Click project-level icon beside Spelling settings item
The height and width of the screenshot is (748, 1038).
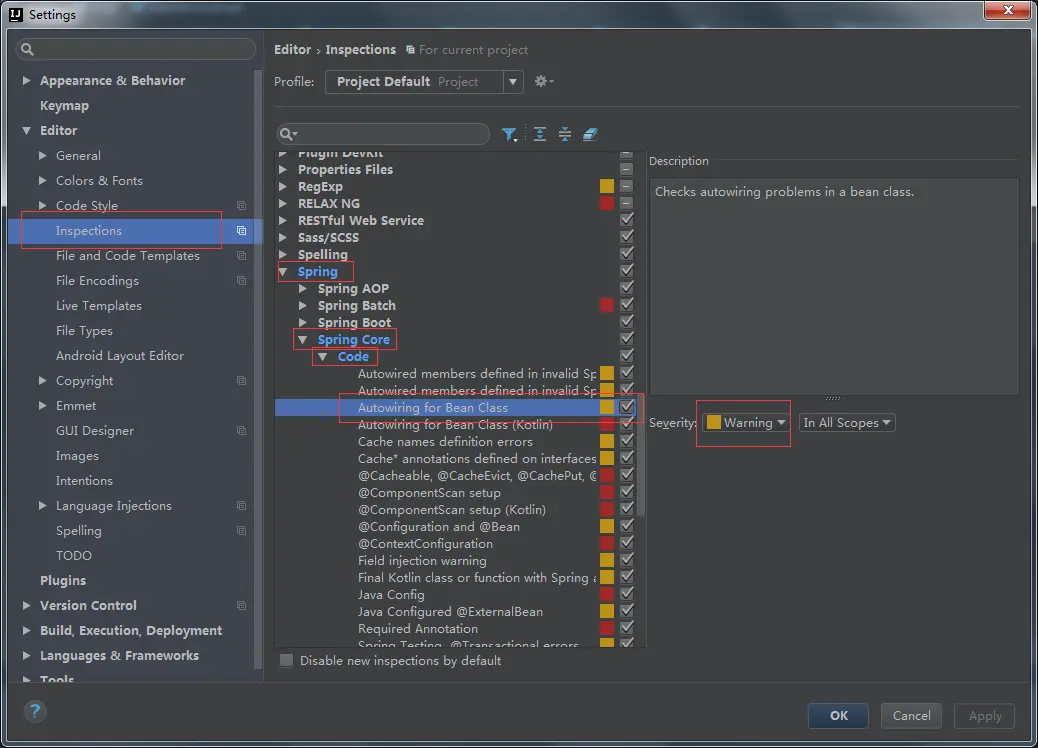tap(242, 531)
